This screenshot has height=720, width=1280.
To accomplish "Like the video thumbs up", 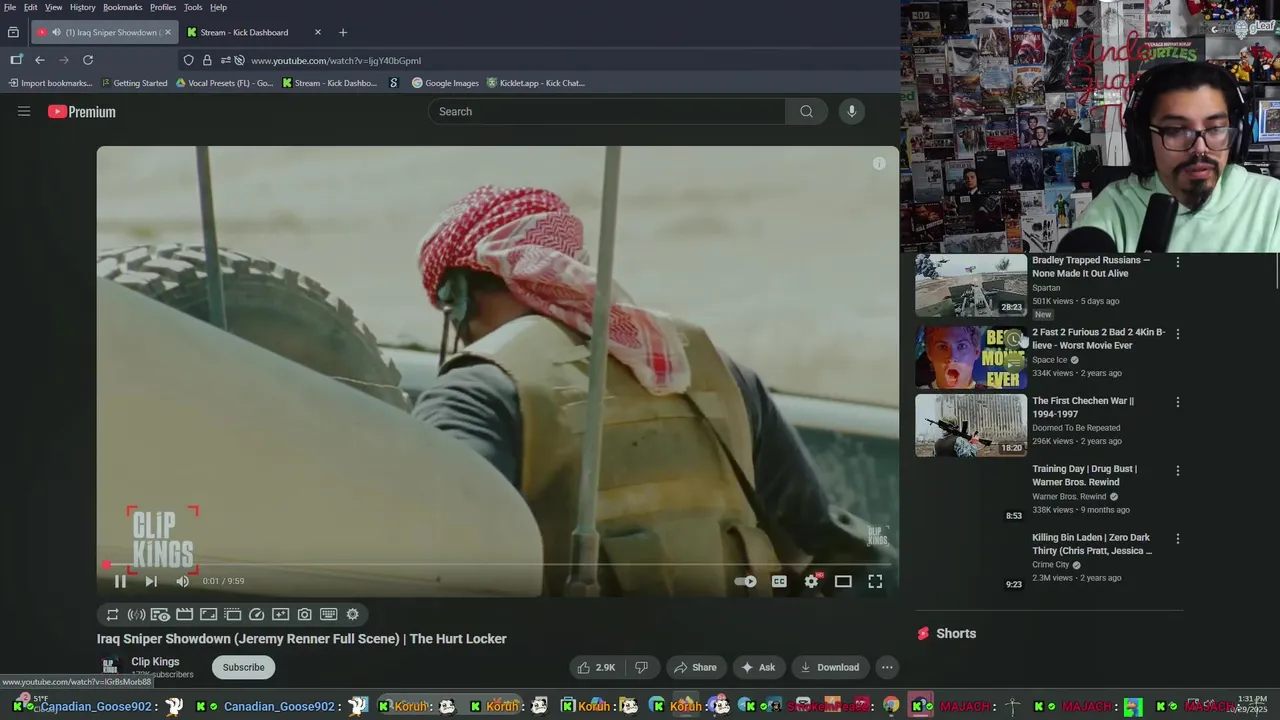I will coord(596,667).
